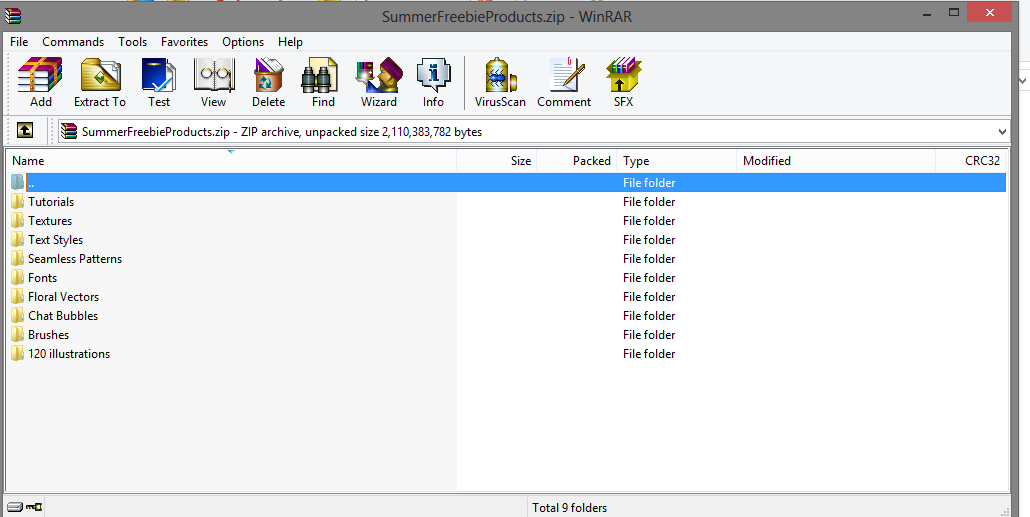Sort by the Name column header
Image resolution: width=1030 pixels, height=517 pixels.
(x=231, y=161)
